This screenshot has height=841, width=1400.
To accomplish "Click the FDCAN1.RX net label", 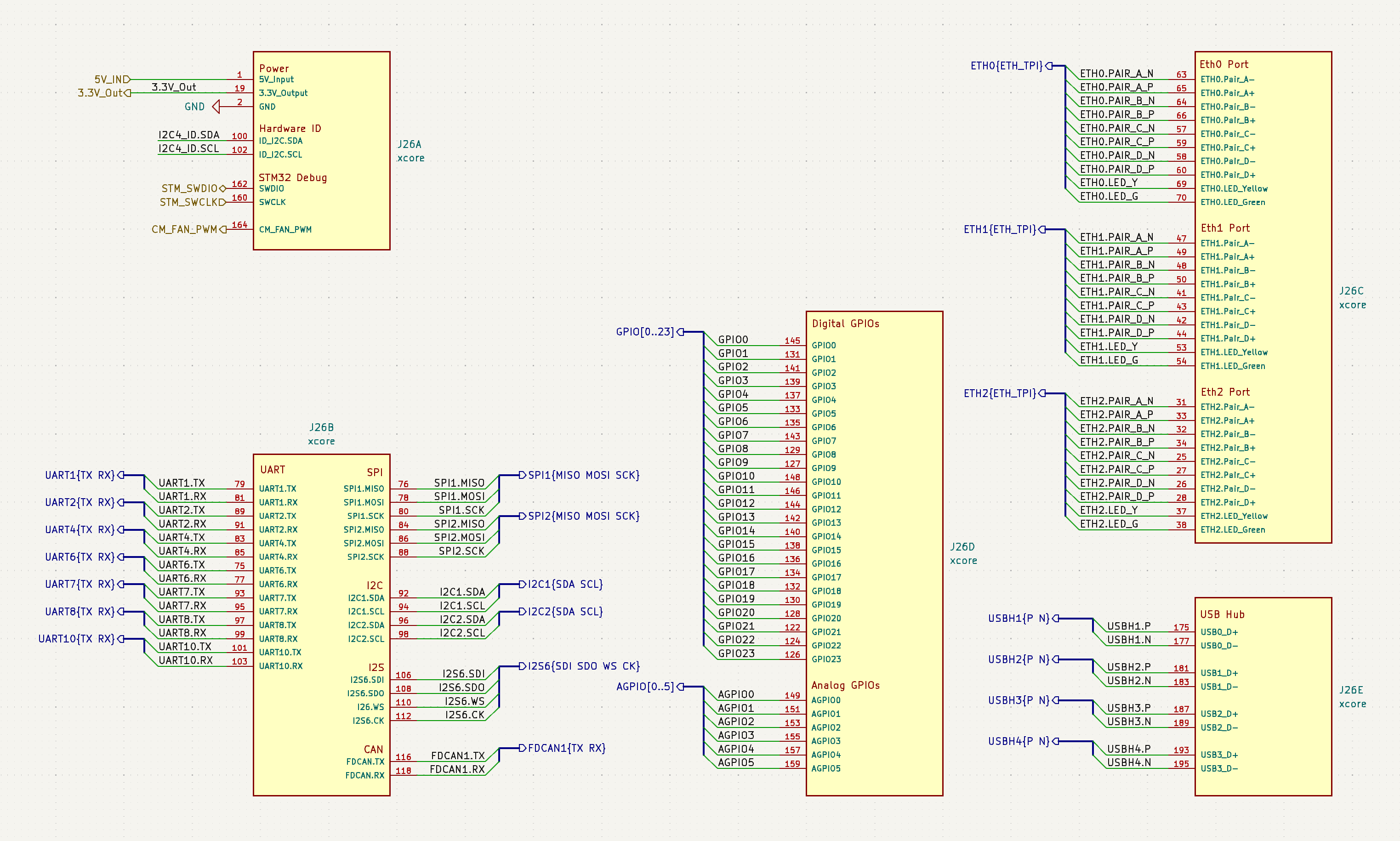I will click(x=457, y=770).
